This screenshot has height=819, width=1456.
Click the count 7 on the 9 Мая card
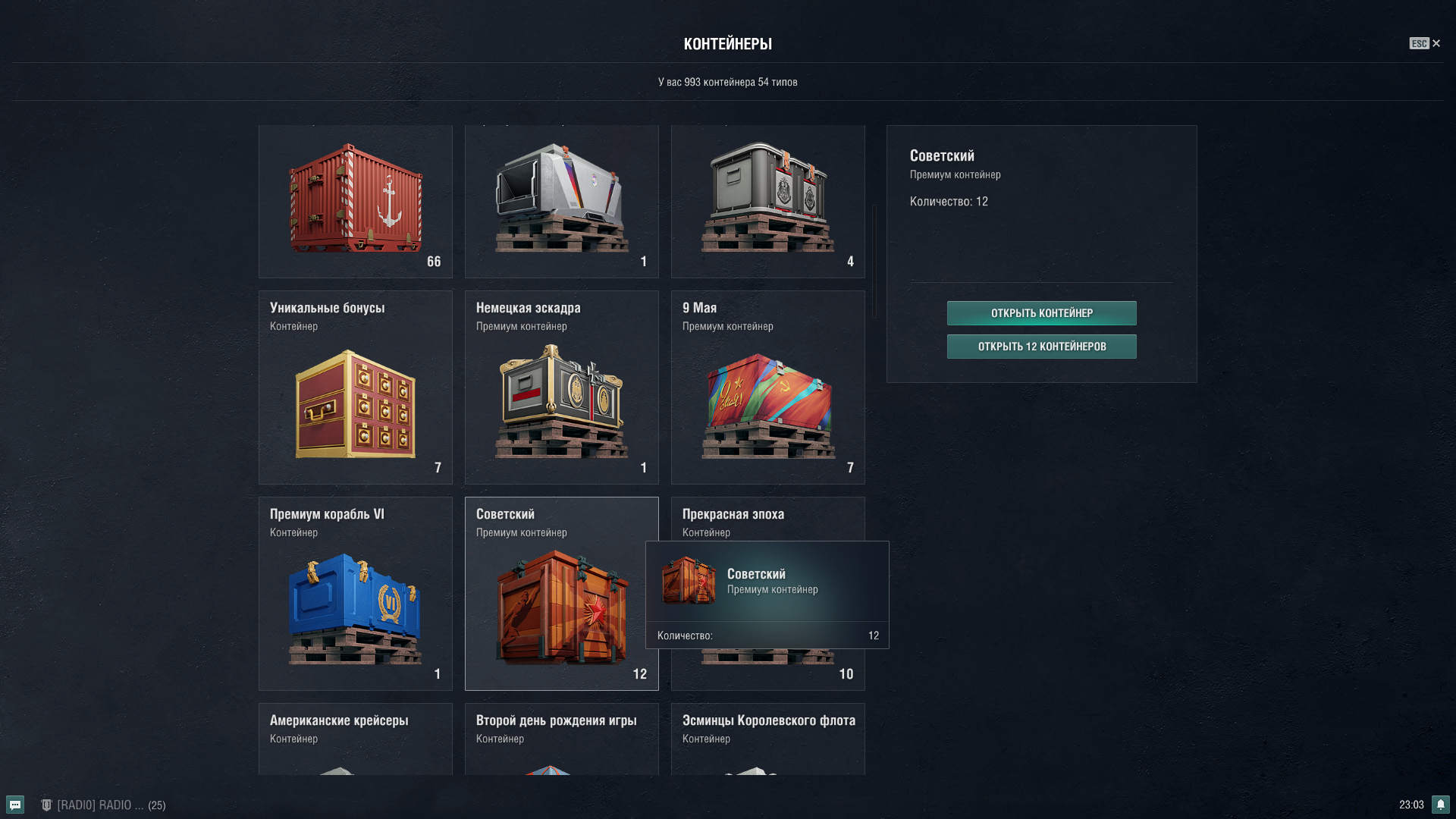click(850, 468)
